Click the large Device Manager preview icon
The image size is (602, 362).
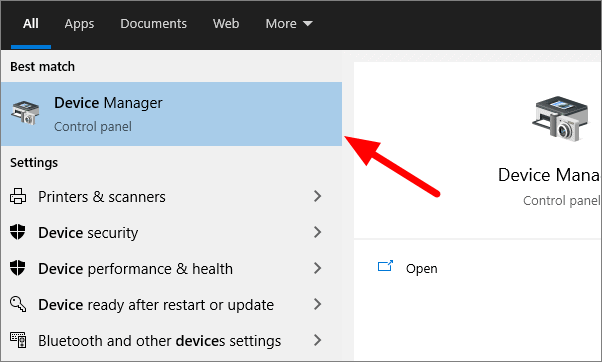click(x=560, y=119)
